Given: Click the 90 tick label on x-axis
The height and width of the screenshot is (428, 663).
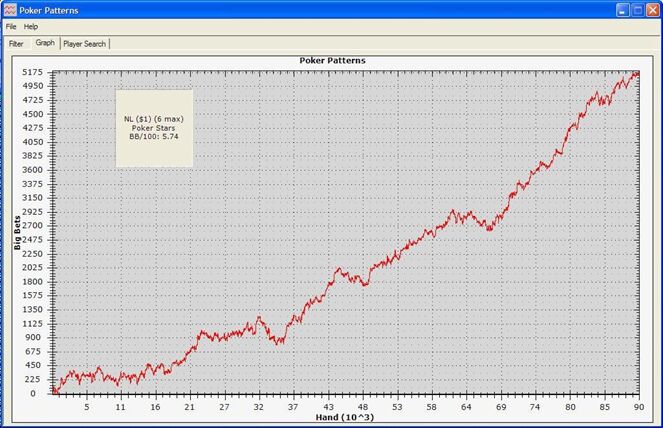Looking at the screenshot, I should [x=639, y=407].
